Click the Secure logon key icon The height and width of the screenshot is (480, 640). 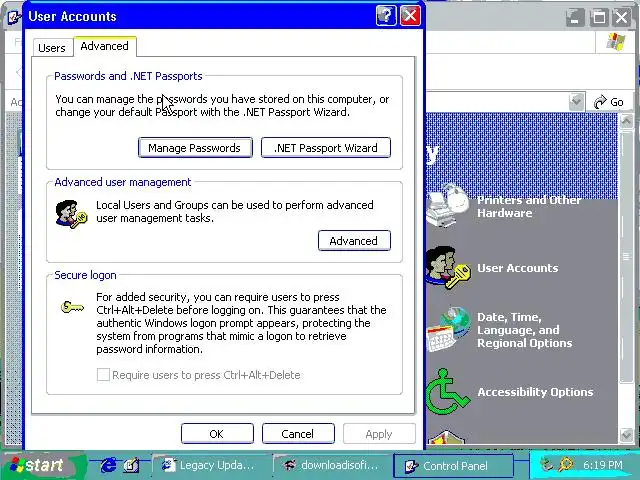coord(72,307)
